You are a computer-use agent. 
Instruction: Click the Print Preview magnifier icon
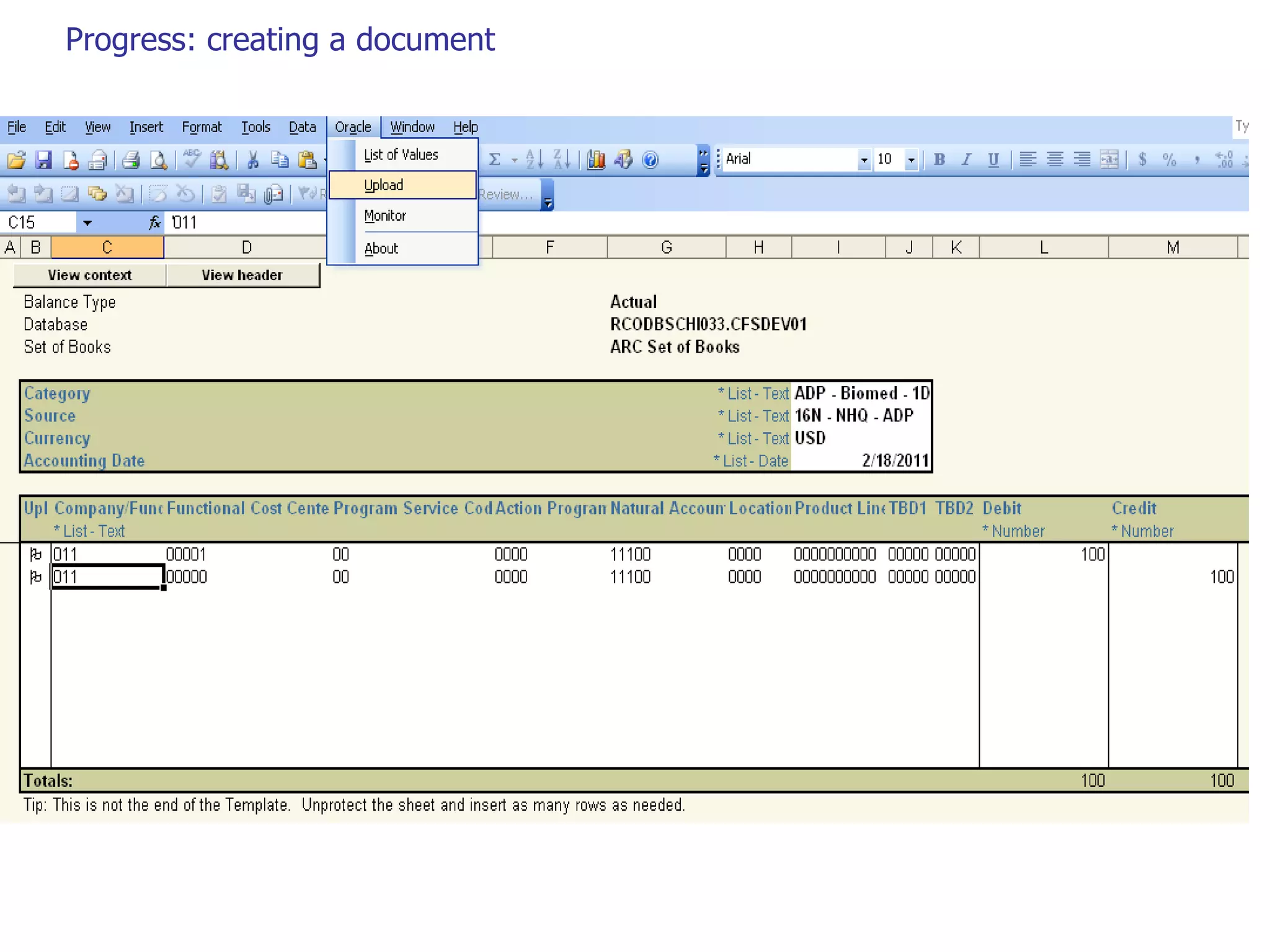159,160
